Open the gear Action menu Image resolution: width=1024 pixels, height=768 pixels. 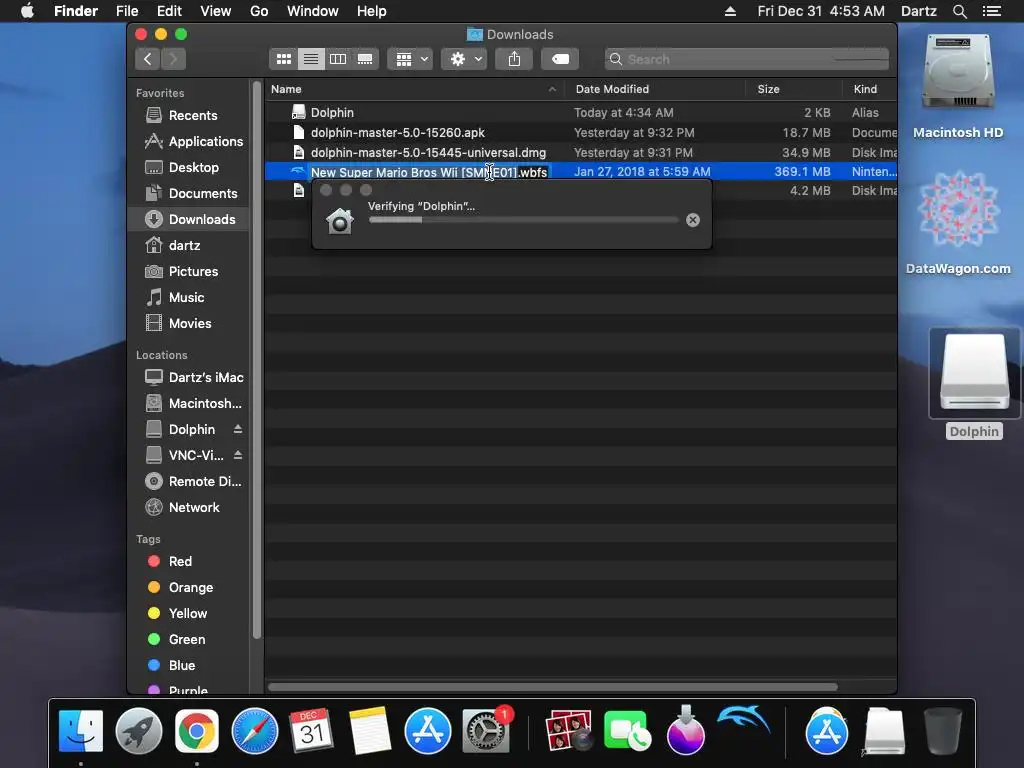click(464, 59)
